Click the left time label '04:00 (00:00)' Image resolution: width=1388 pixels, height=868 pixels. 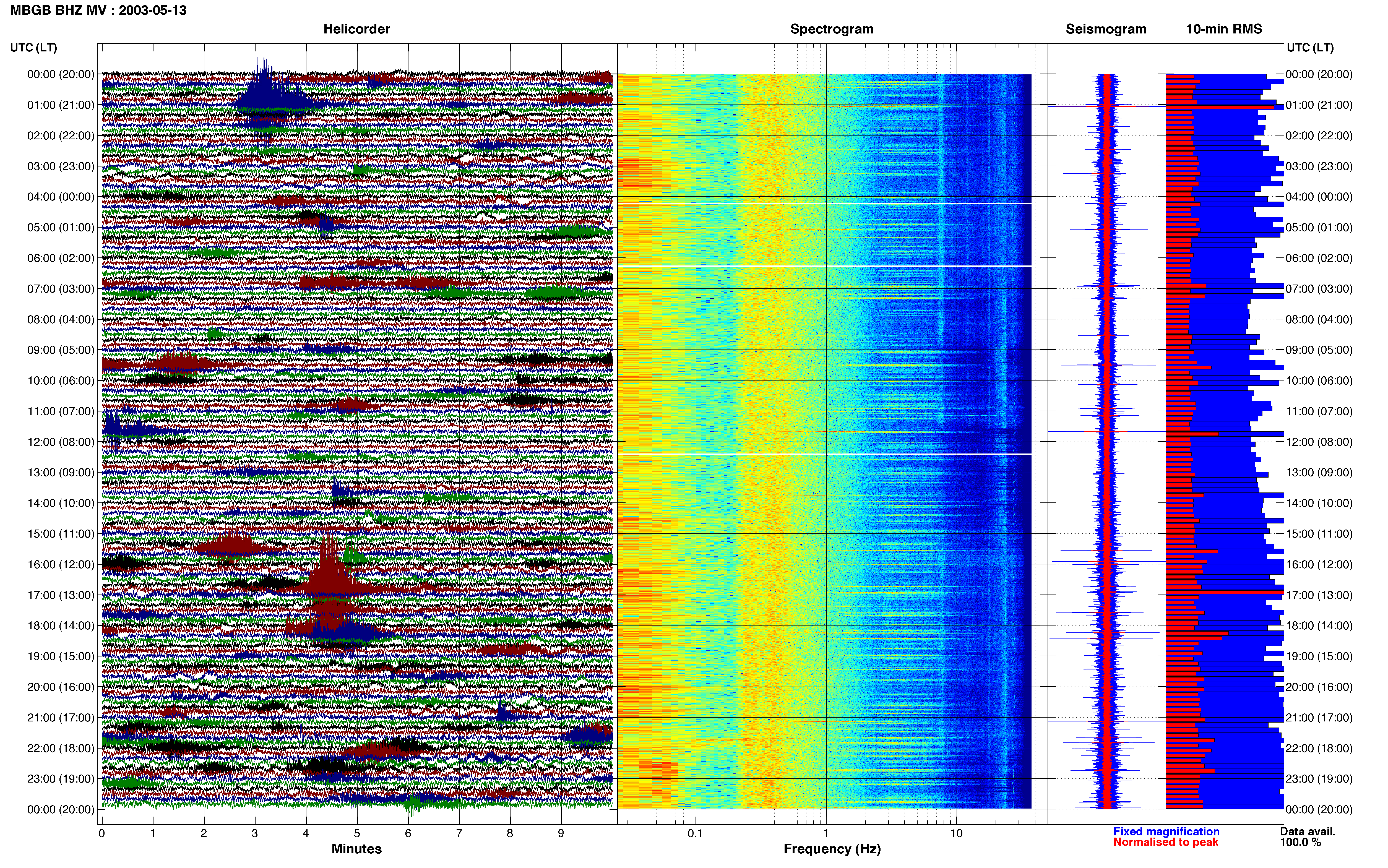click(61, 197)
